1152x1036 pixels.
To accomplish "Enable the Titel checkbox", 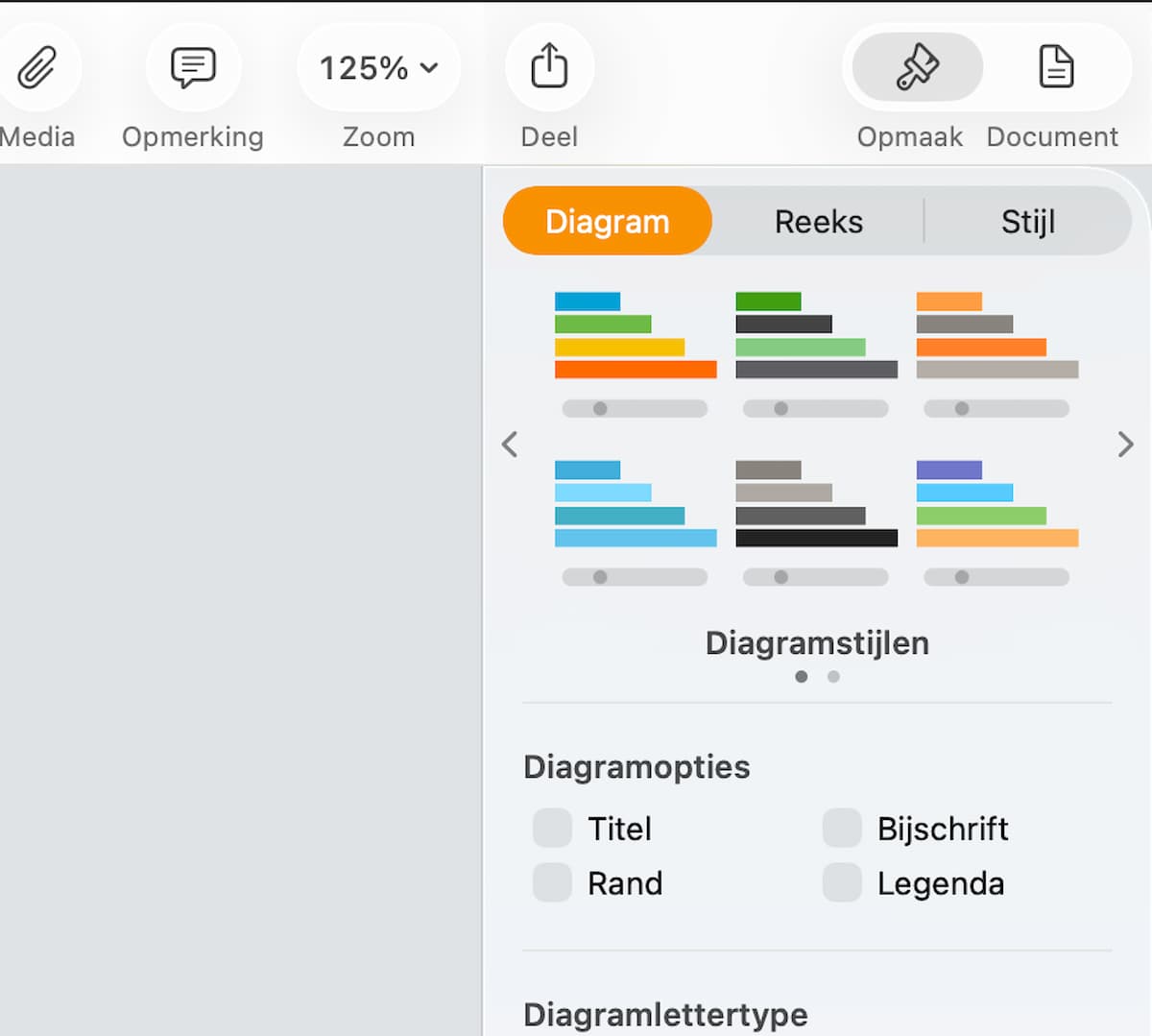I will pos(552,829).
